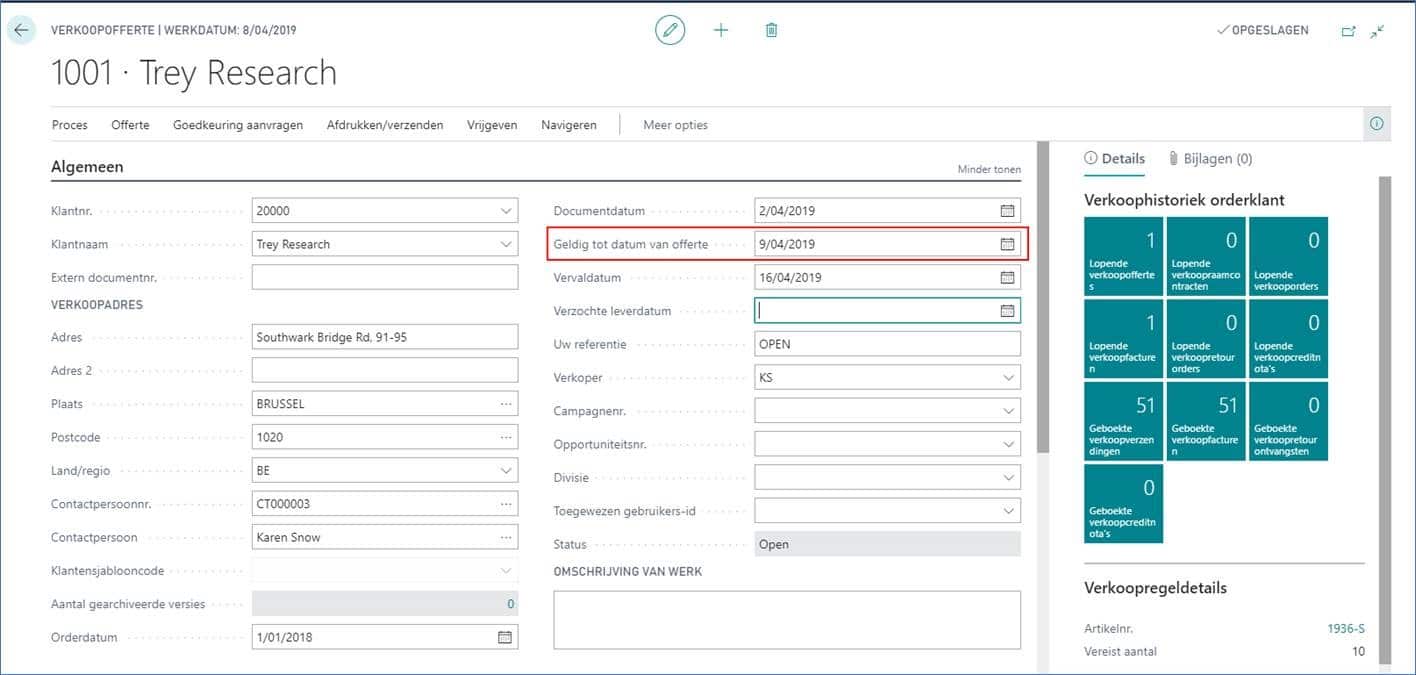
Task: Click the FactBox pane vertical scrollbar
Action: [1385, 420]
